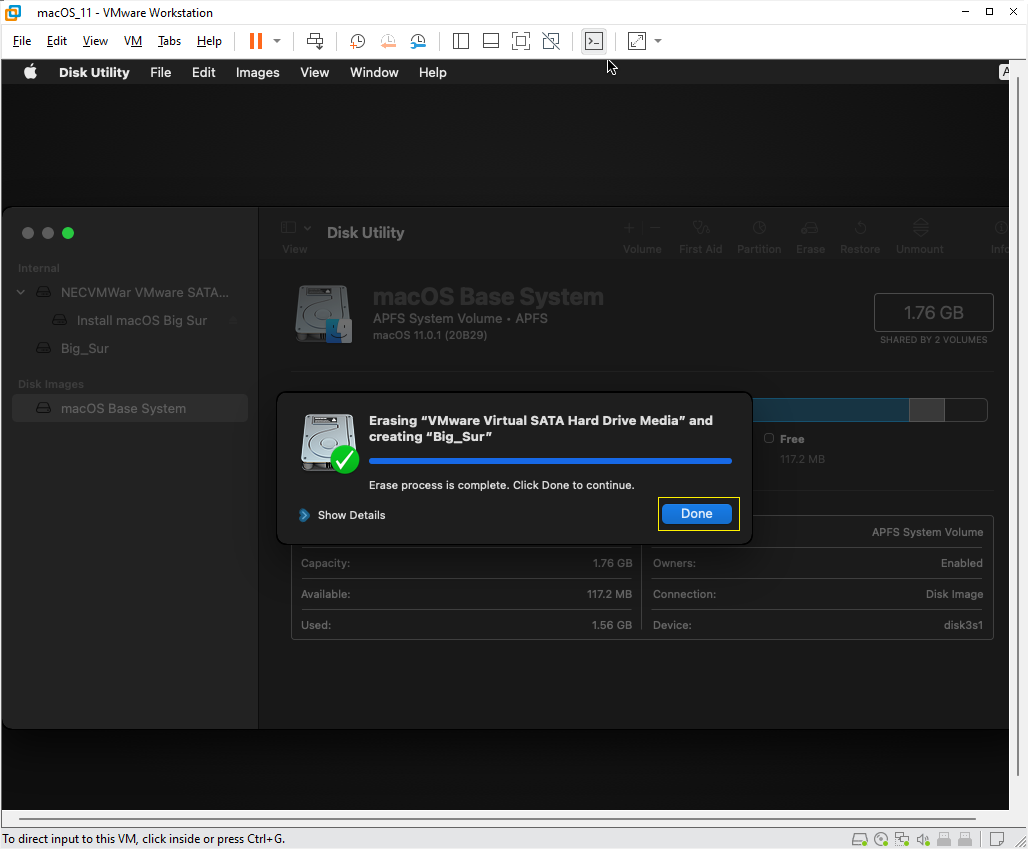Collapse the NECVMWar VMware SATA disk

[x=21, y=292]
